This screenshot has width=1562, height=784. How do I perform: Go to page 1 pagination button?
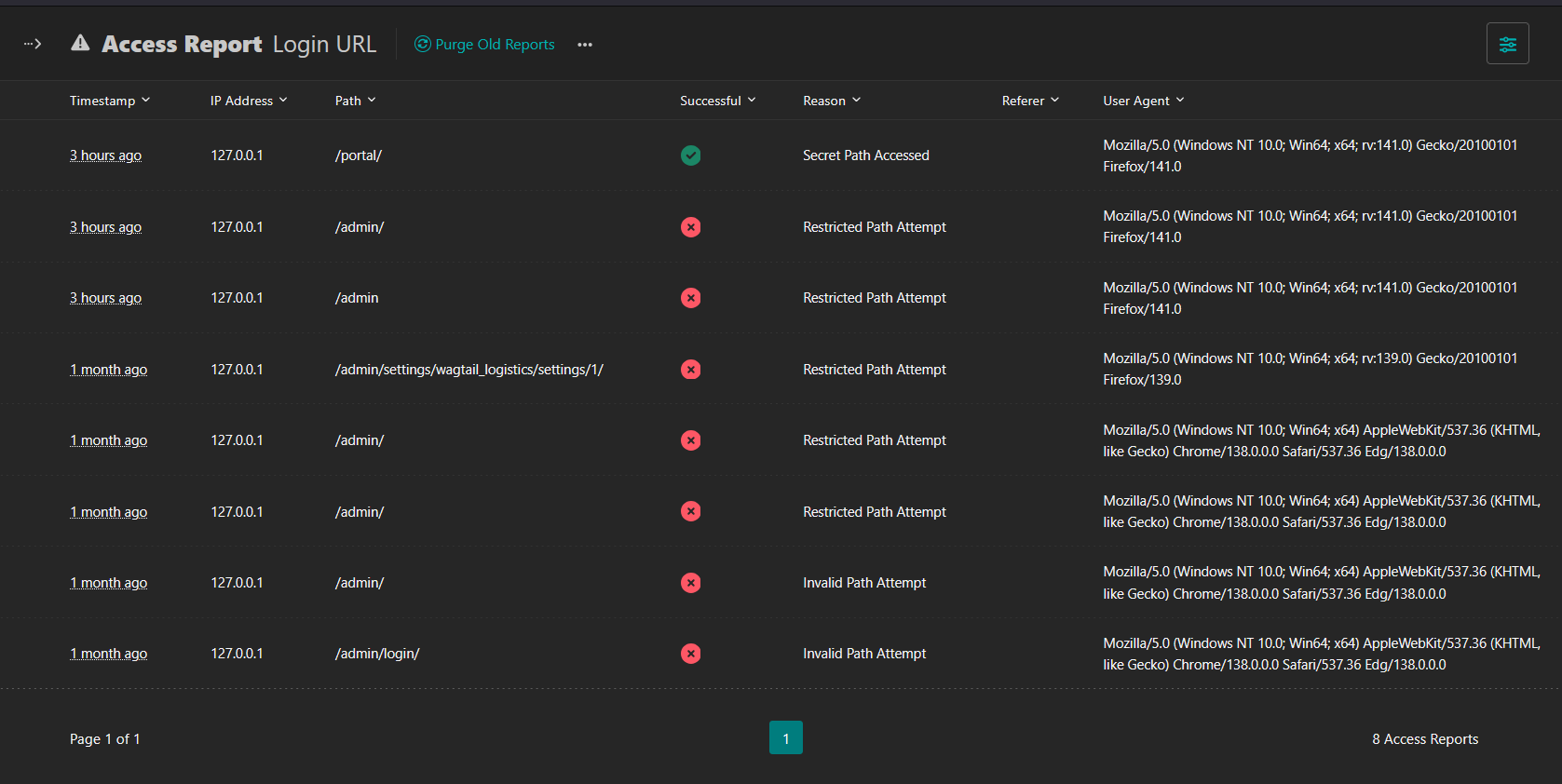(x=785, y=737)
